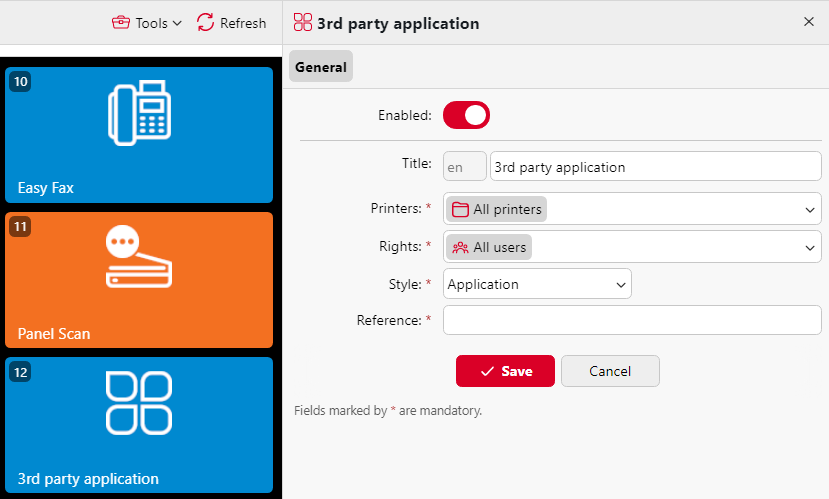Click the All printers folder icon
The height and width of the screenshot is (499, 829).
point(460,209)
